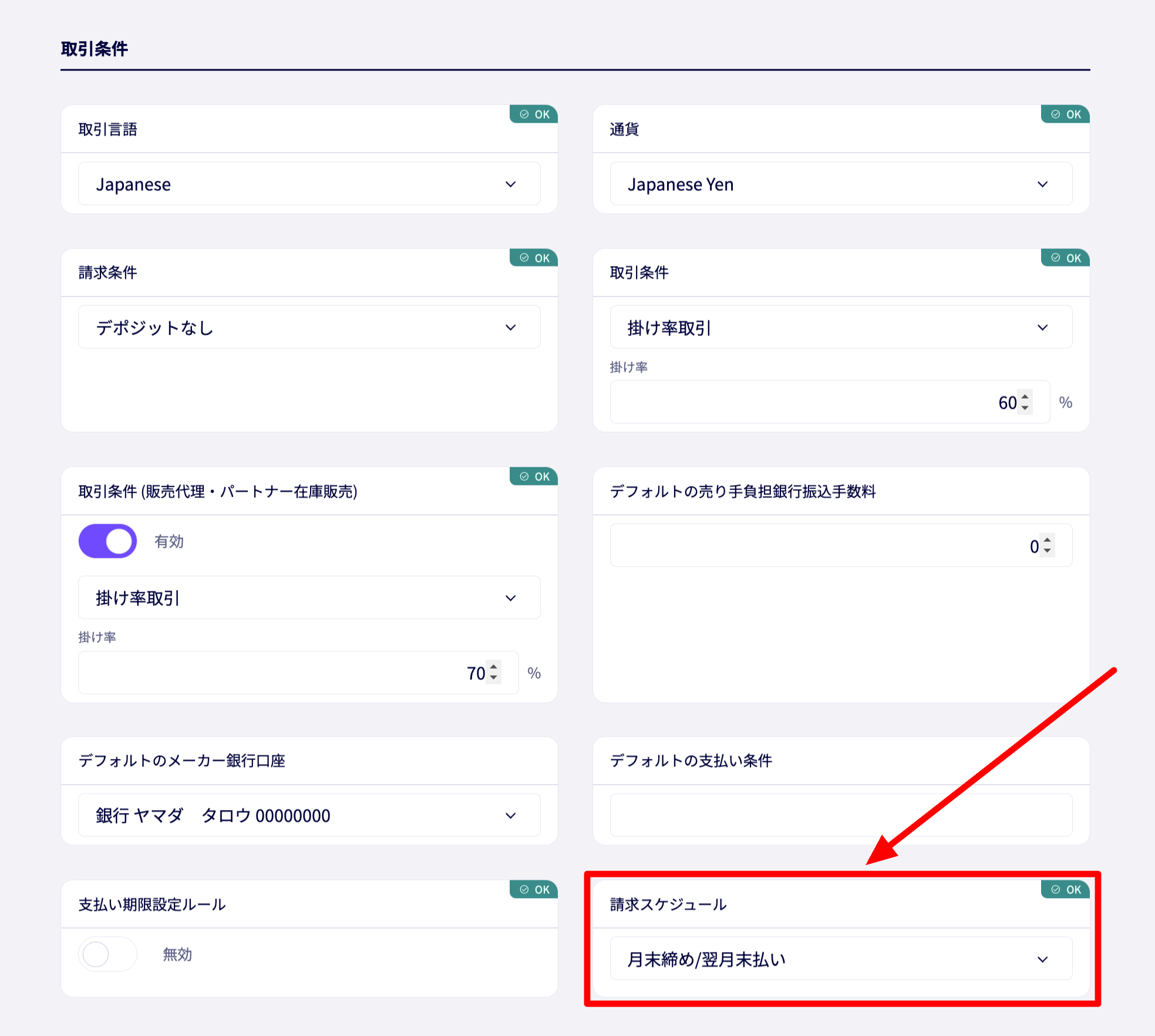Image resolution: width=1155 pixels, height=1036 pixels.
Task: Click the 取引条件 section heading
Action: pyautogui.click(x=93, y=49)
